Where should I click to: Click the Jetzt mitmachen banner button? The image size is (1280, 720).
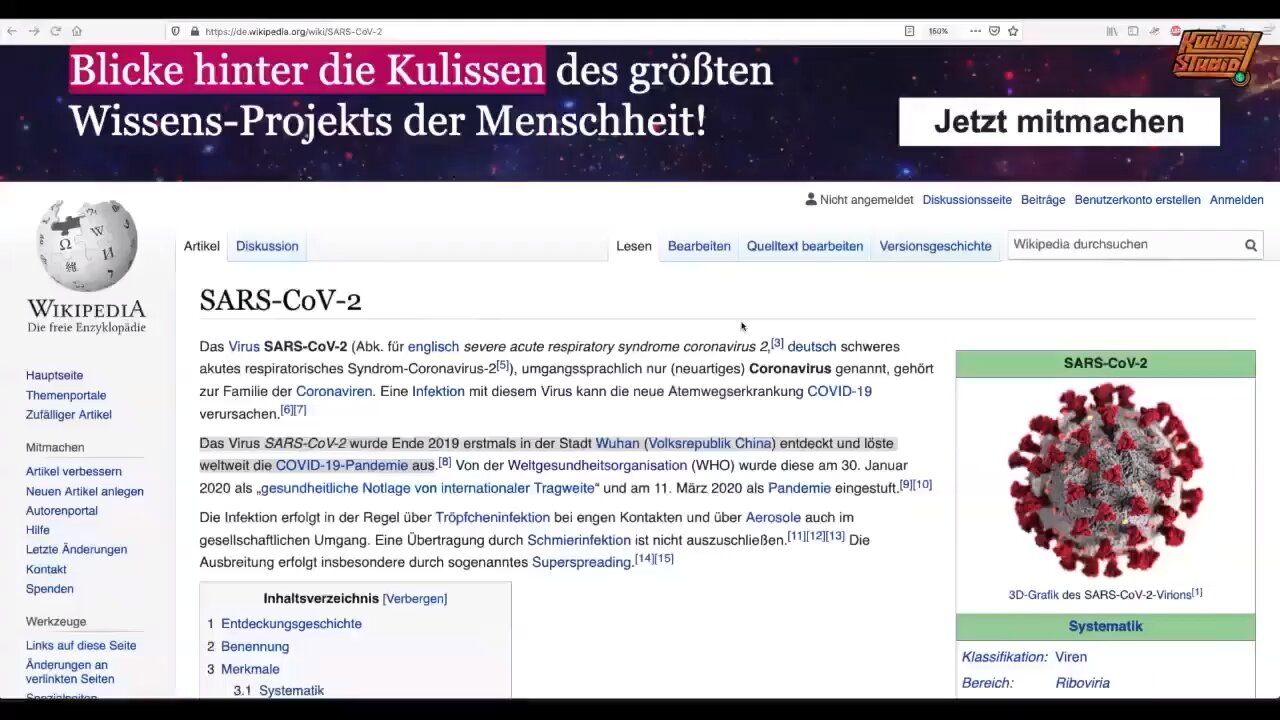1059,122
